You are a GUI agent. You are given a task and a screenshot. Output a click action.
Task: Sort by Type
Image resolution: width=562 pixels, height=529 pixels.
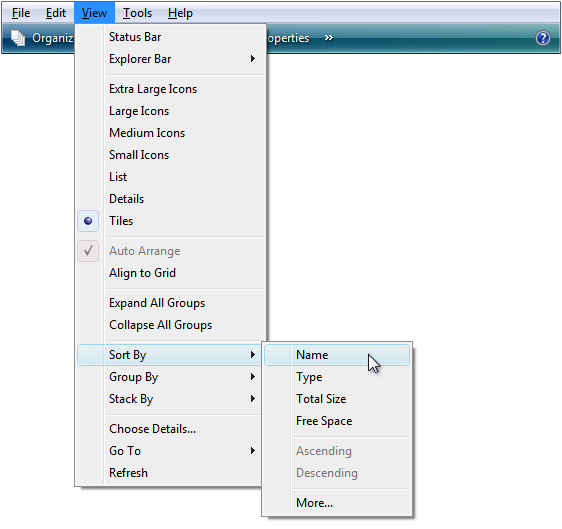(x=337, y=377)
